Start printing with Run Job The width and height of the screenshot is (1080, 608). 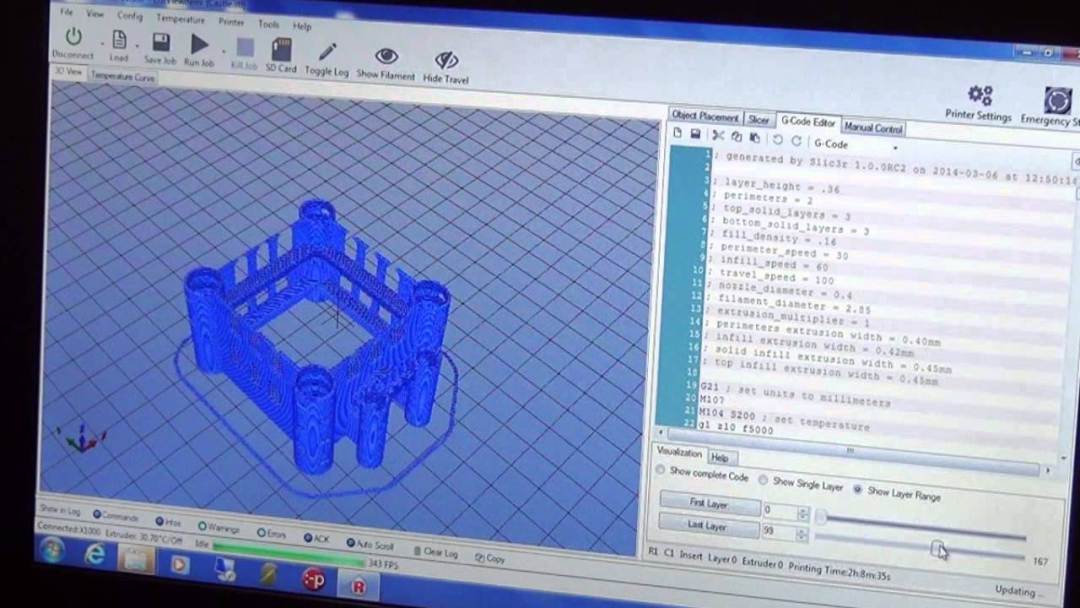pos(200,45)
